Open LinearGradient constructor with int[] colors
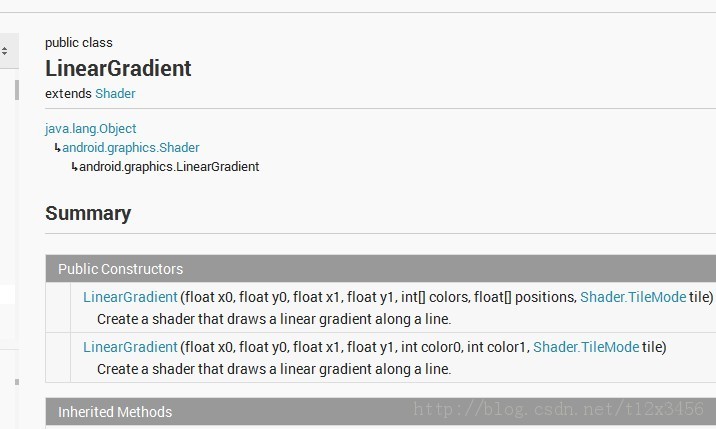This screenshot has width=716, height=429. pos(130,297)
